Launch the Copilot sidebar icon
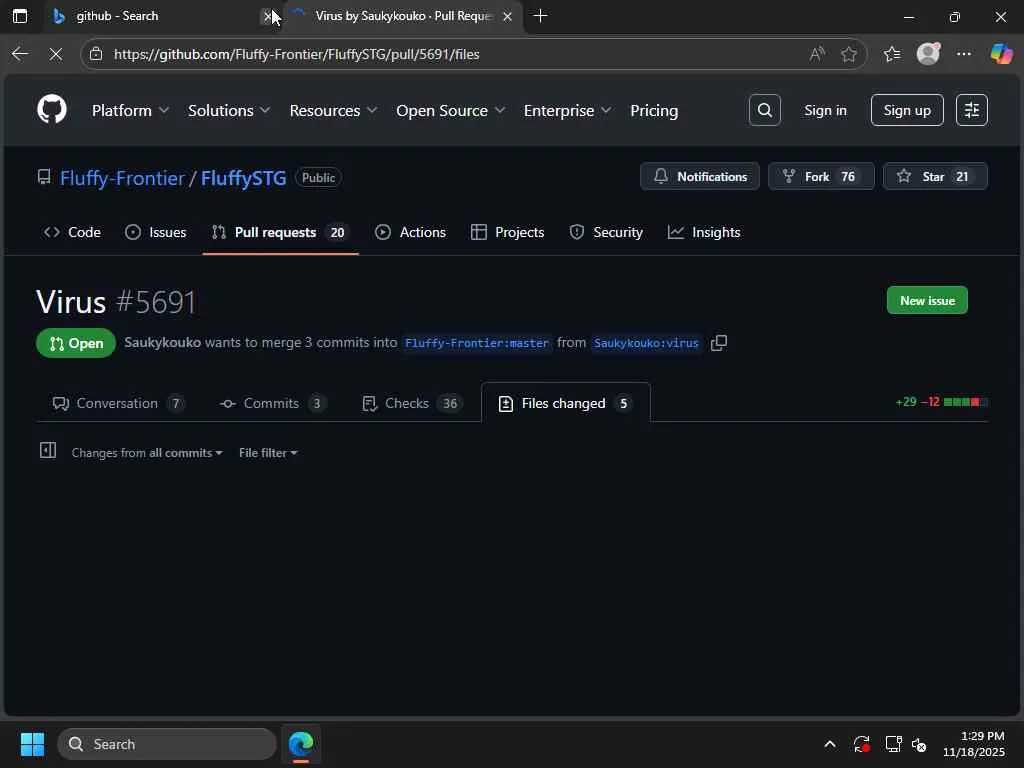The width and height of the screenshot is (1024, 768). [x=1001, y=54]
